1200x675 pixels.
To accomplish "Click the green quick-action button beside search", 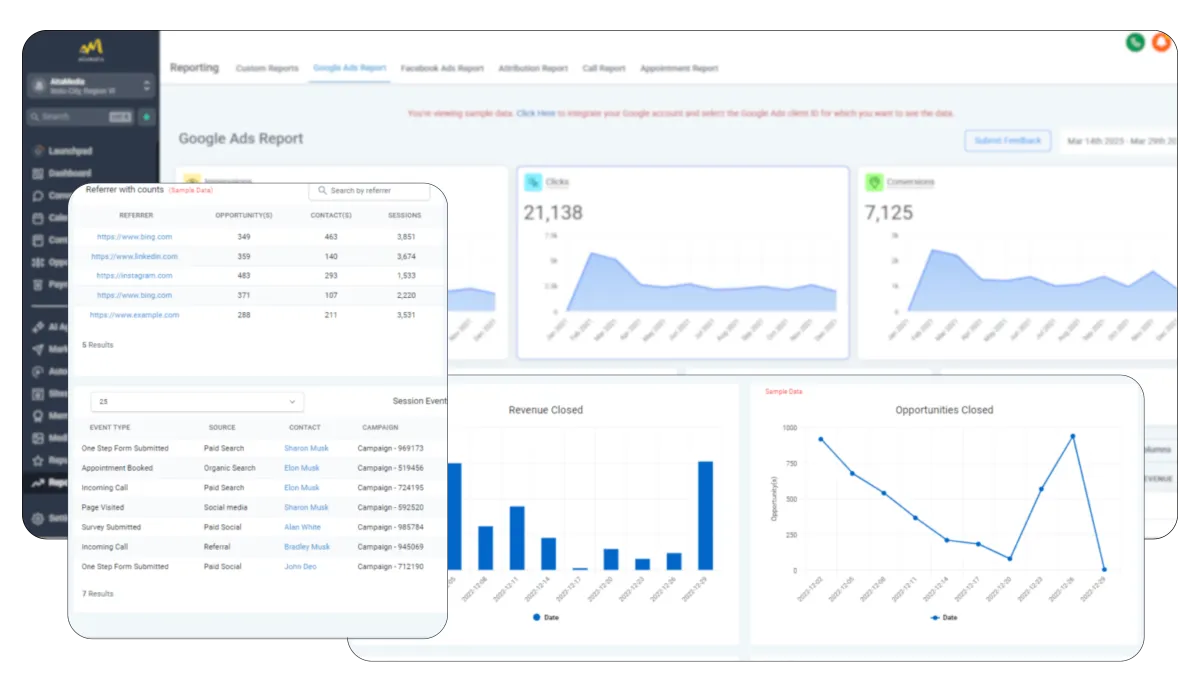I will coord(147,117).
